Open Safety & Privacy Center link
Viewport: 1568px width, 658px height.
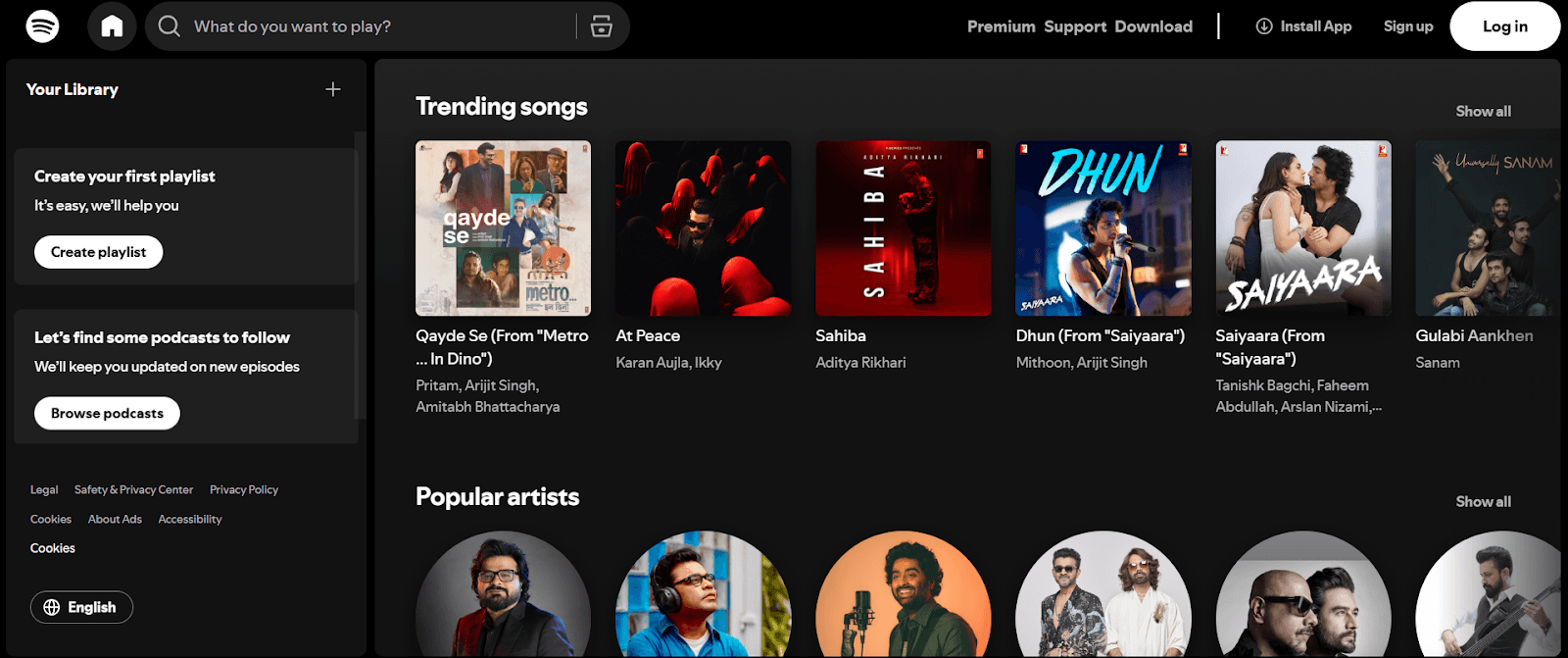[133, 489]
